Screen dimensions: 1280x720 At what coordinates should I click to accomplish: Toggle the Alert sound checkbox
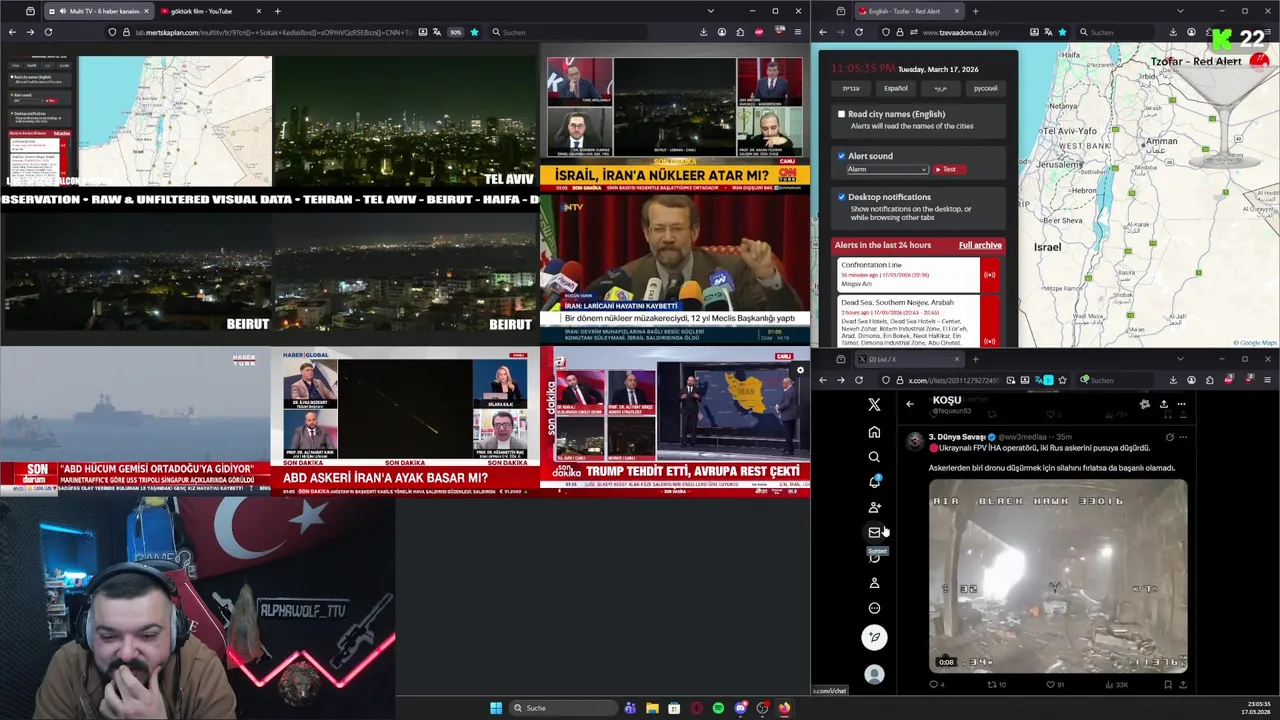[x=841, y=156]
